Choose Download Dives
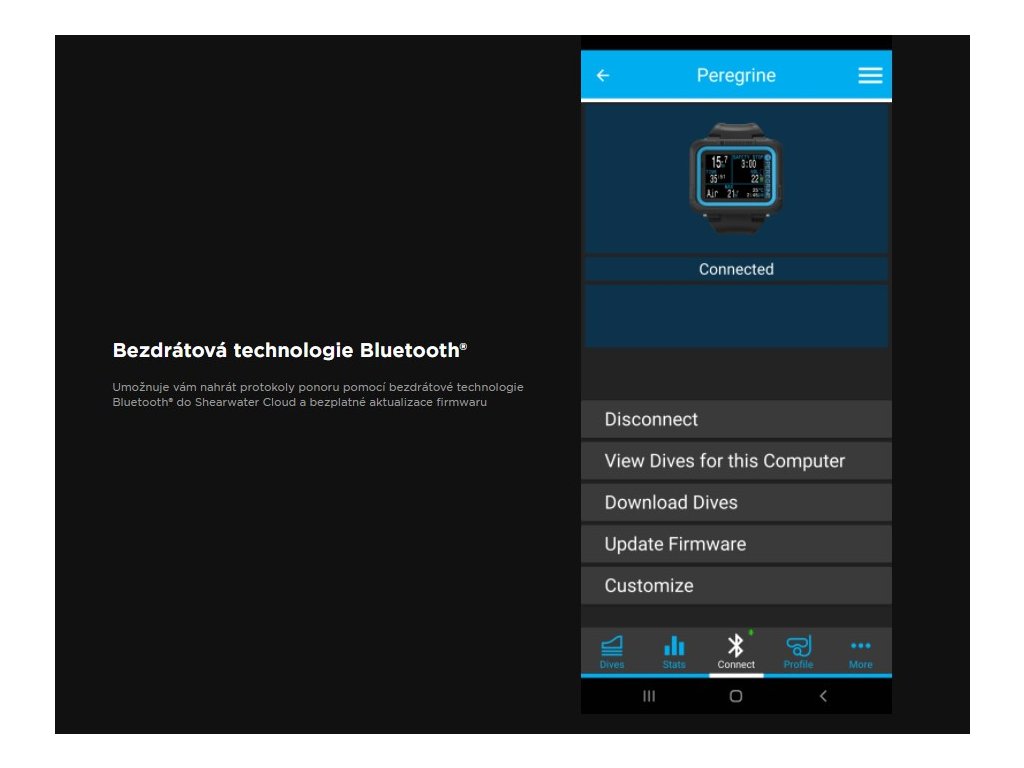This screenshot has height=768, width=1024. click(x=736, y=503)
